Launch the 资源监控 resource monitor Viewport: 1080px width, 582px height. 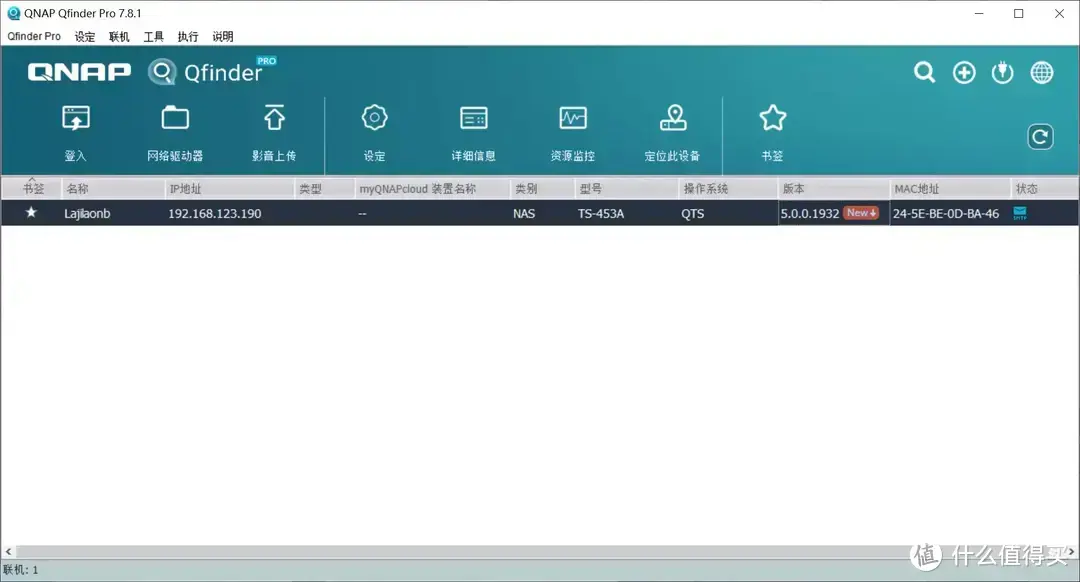tap(572, 130)
